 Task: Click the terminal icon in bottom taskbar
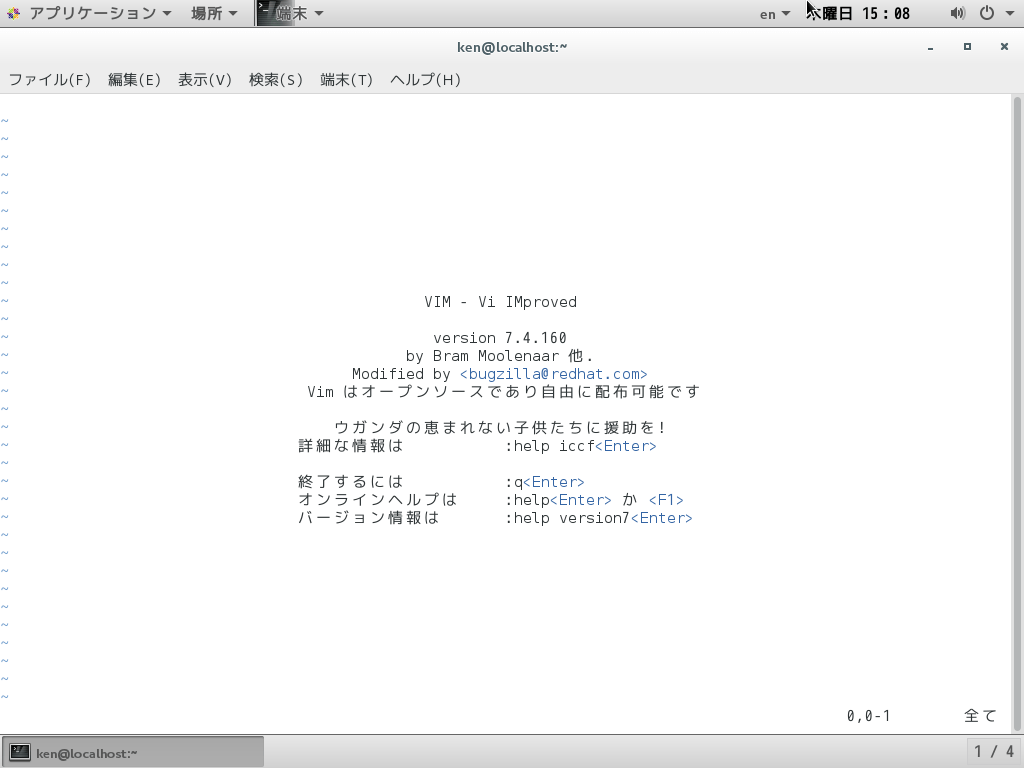tap(20, 753)
